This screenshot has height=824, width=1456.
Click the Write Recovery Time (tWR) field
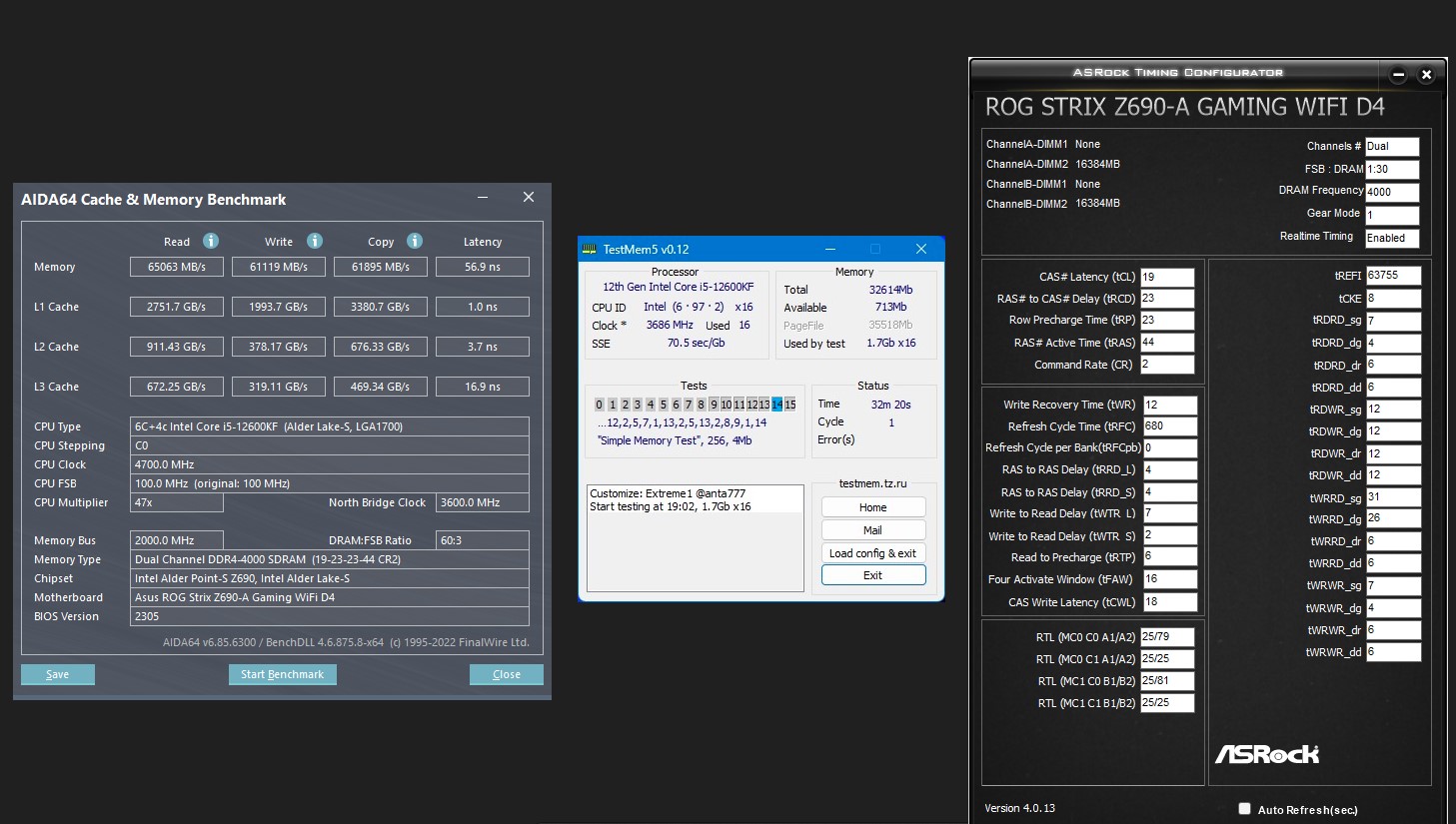pos(1170,405)
